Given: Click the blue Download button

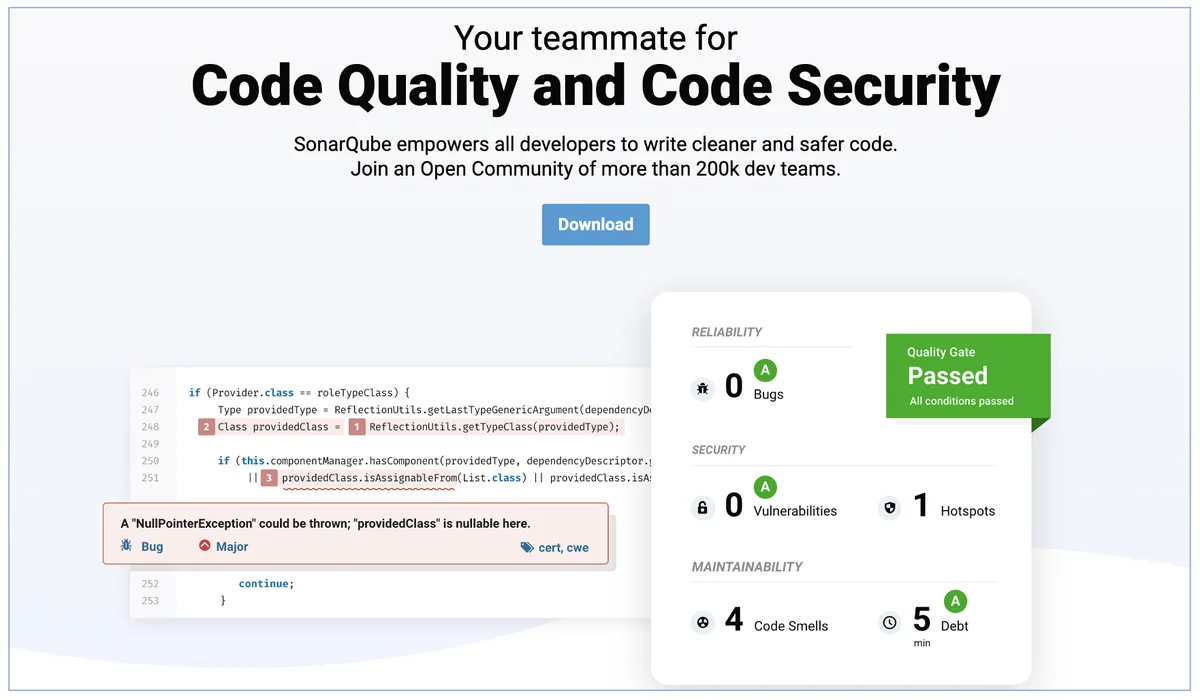Looking at the screenshot, I should [596, 225].
